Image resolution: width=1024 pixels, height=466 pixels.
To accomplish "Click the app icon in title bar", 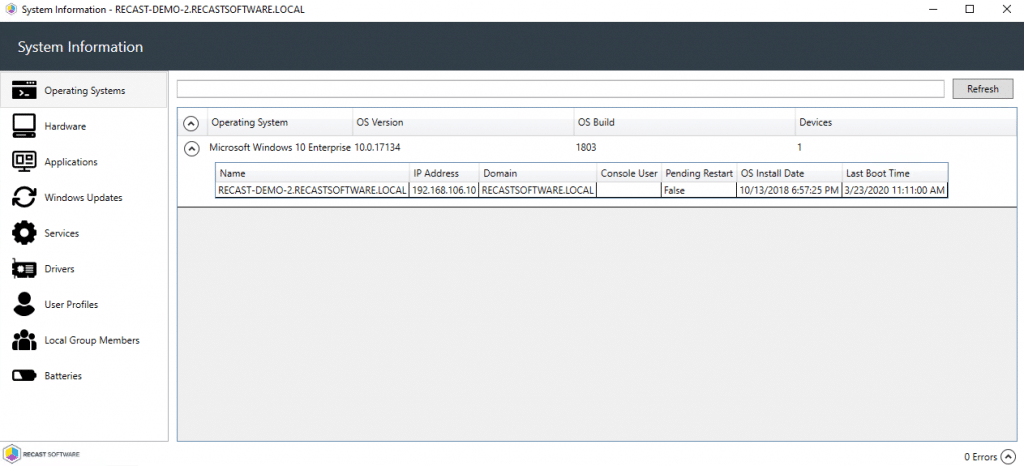I will click(10, 10).
